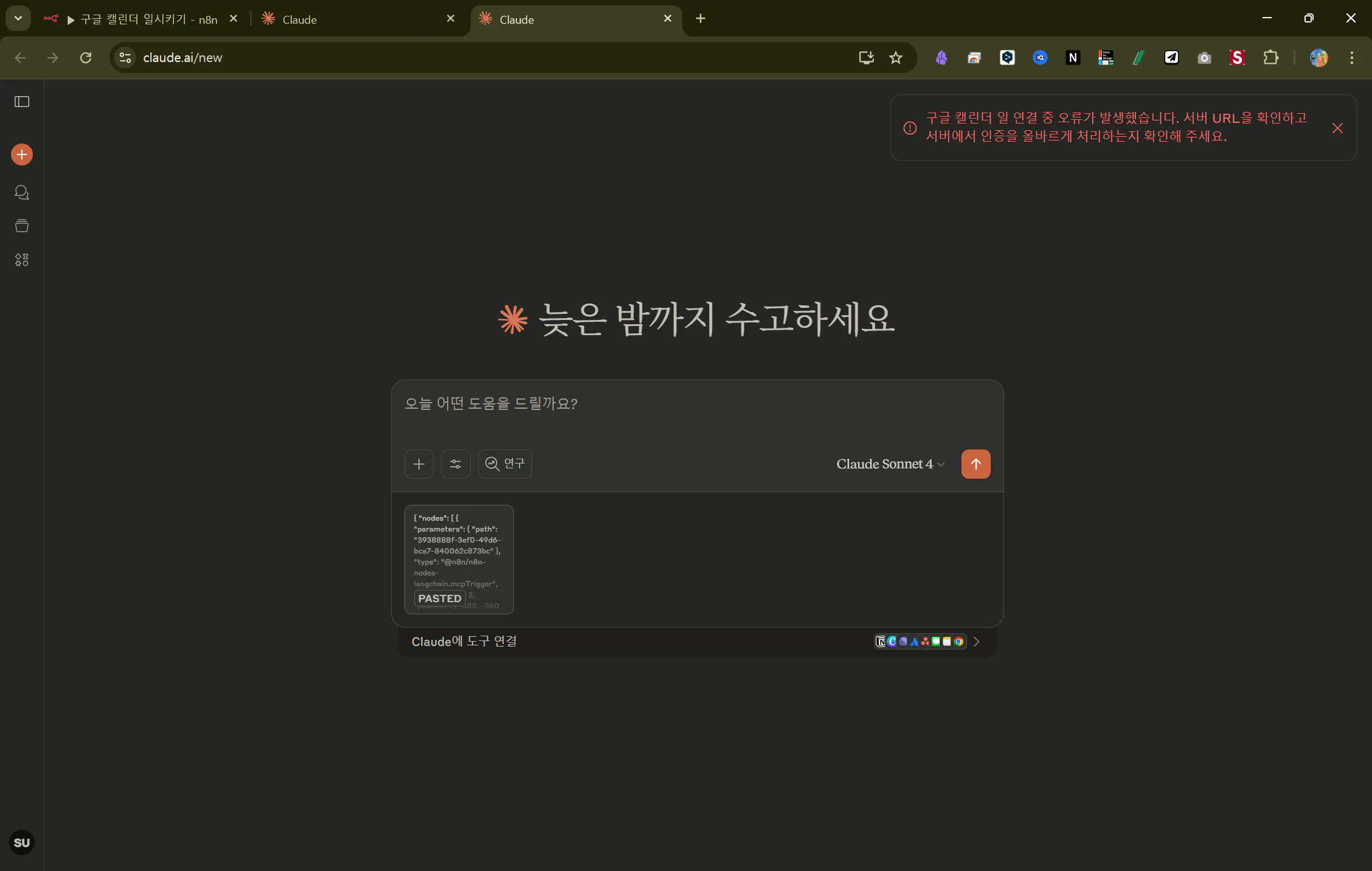The height and width of the screenshot is (871, 1372).
Task: Open the Projects icon in sidebar
Action: (22, 226)
